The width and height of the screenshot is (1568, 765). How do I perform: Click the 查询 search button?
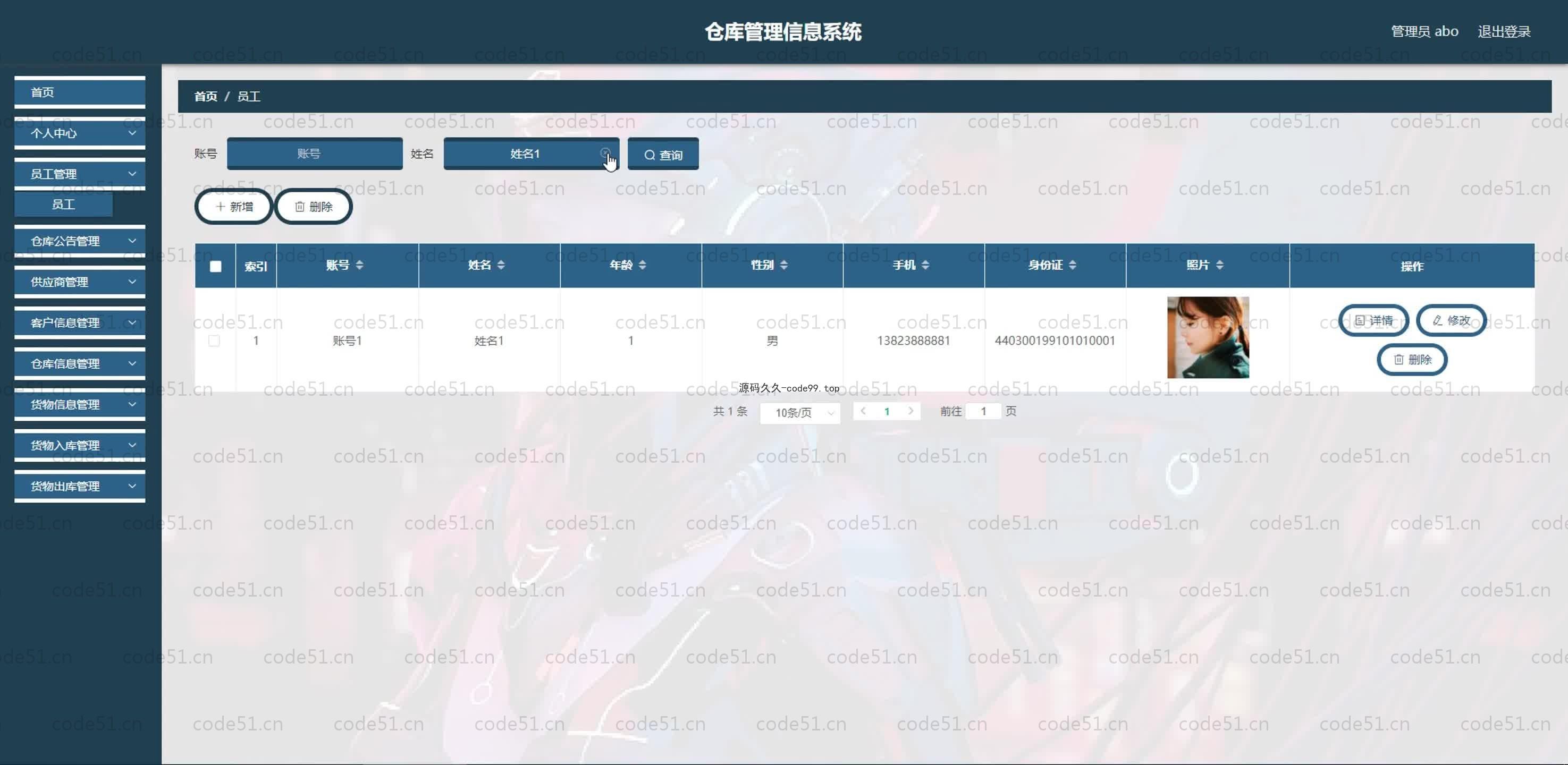[663, 155]
